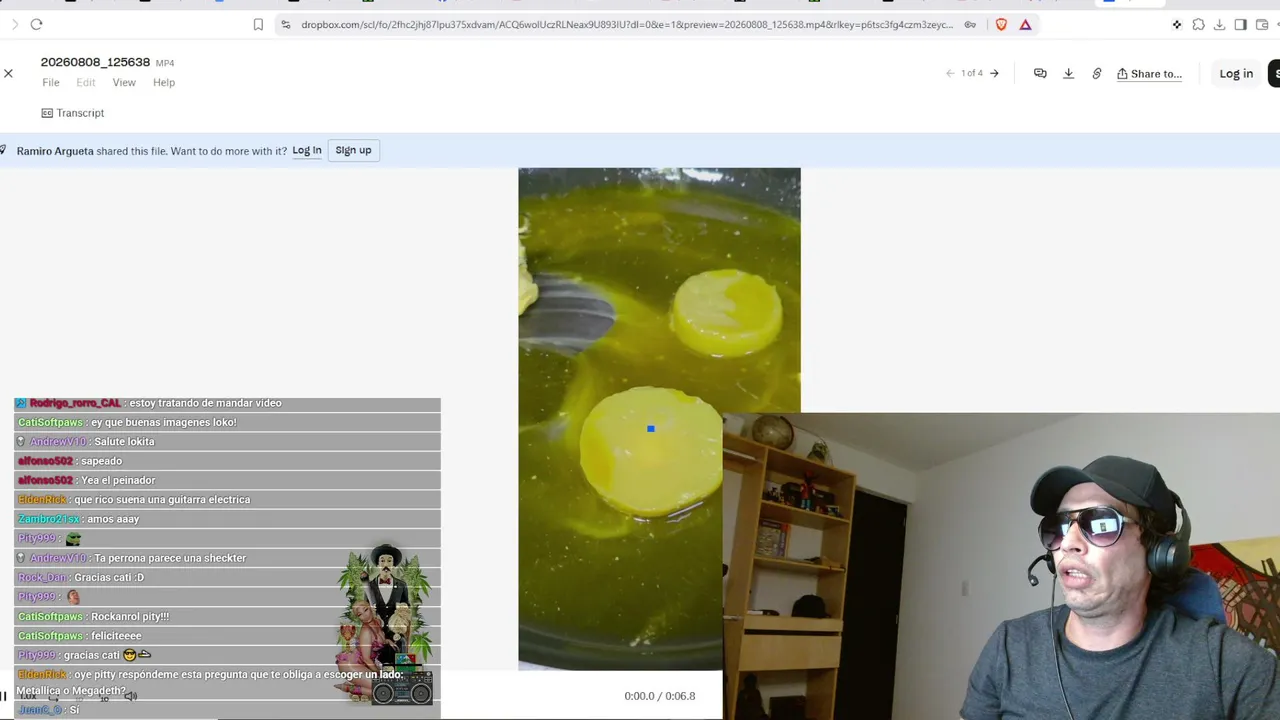This screenshot has width=1280, height=720.
Task: Open the Help menu
Action: coord(164,83)
